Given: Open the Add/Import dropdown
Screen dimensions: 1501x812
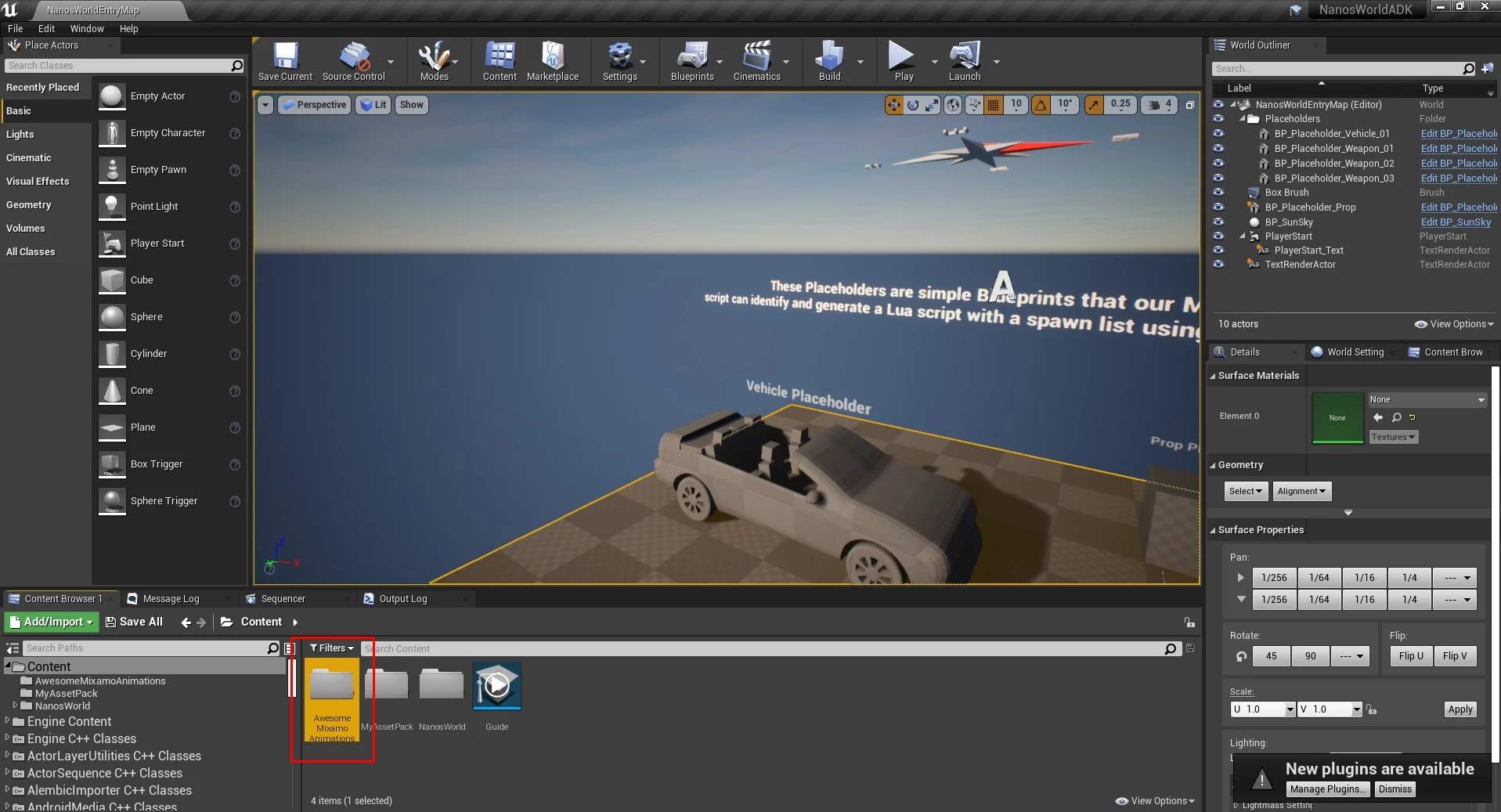Looking at the screenshot, I should 52,623.
